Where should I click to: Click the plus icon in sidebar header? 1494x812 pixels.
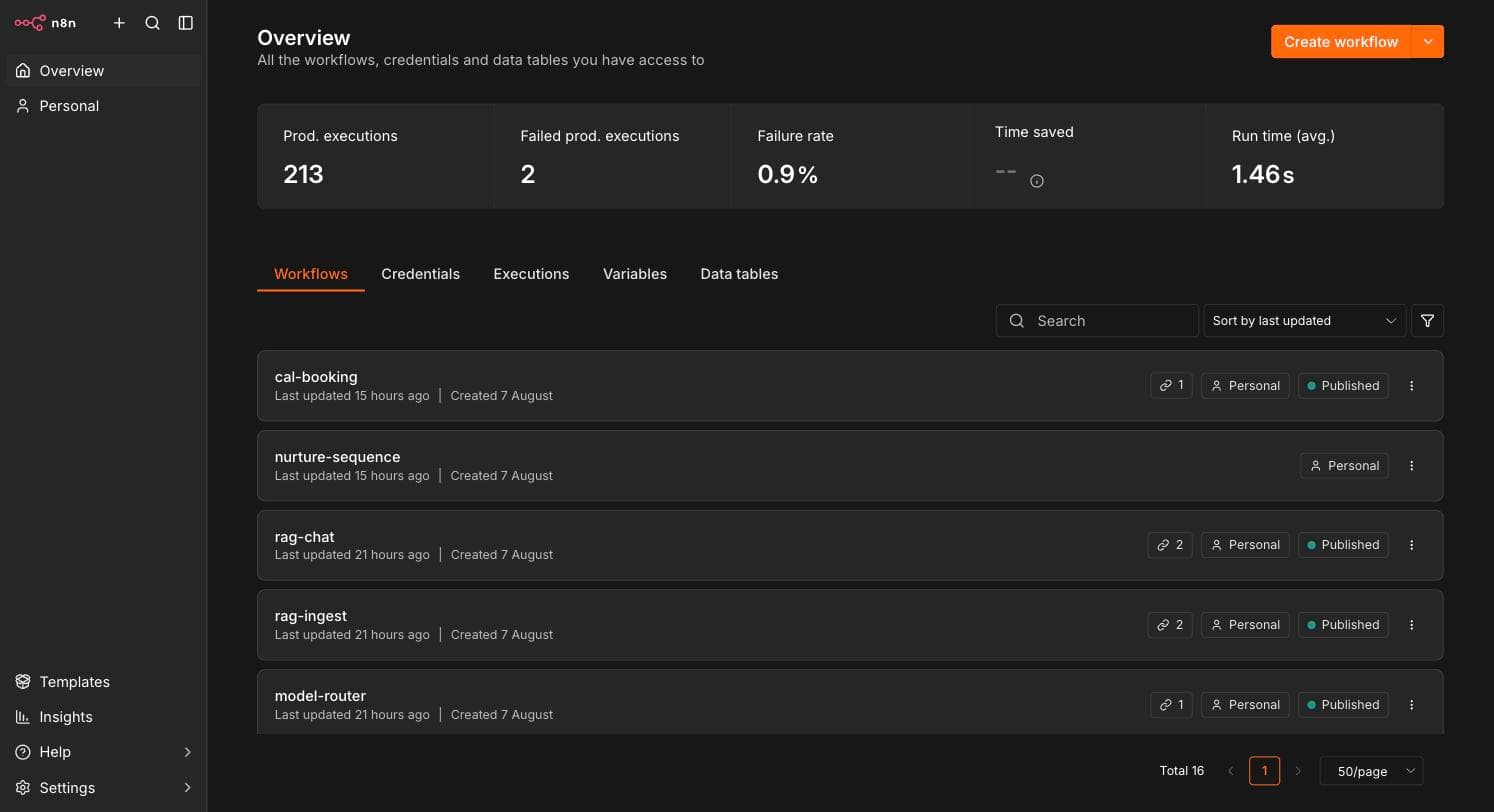click(119, 23)
